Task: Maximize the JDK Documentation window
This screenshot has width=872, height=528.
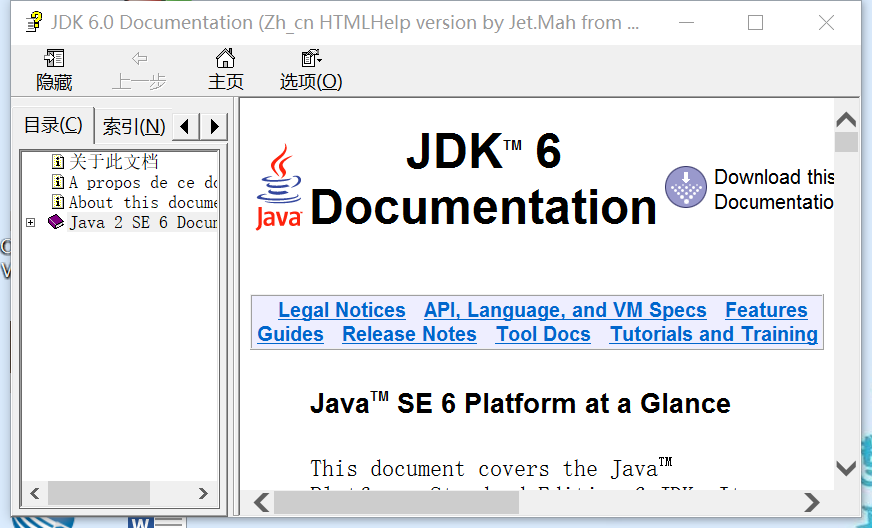Action: click(755, 22)
